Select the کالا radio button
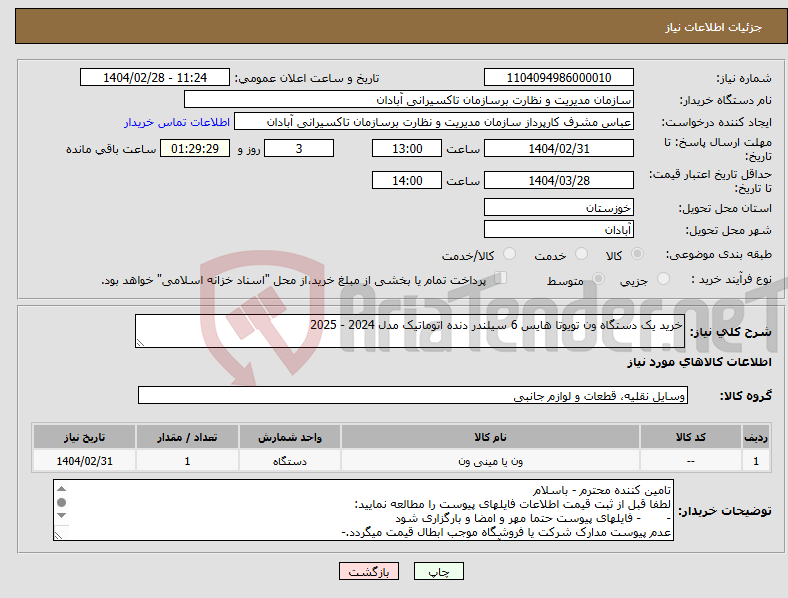 [637, 254]
